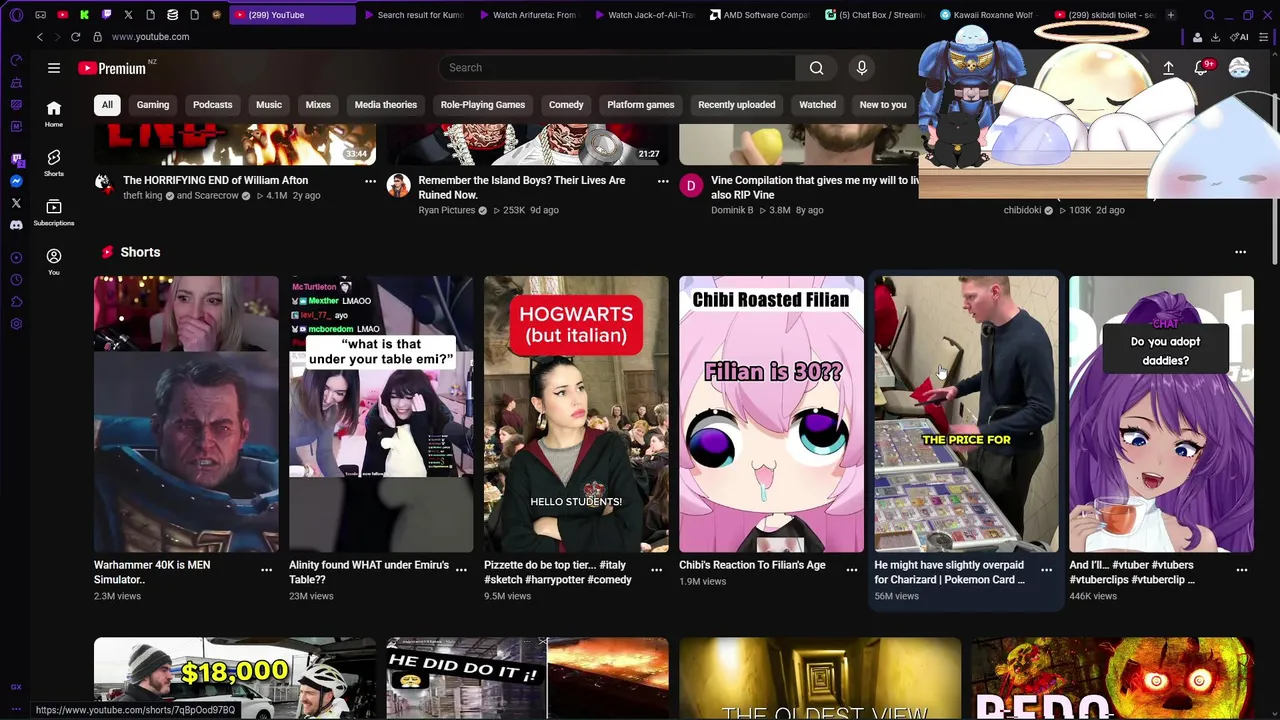Open options for Charizard Pokemon short
The image size is (1280, 720).
(x=1046, y=570)
